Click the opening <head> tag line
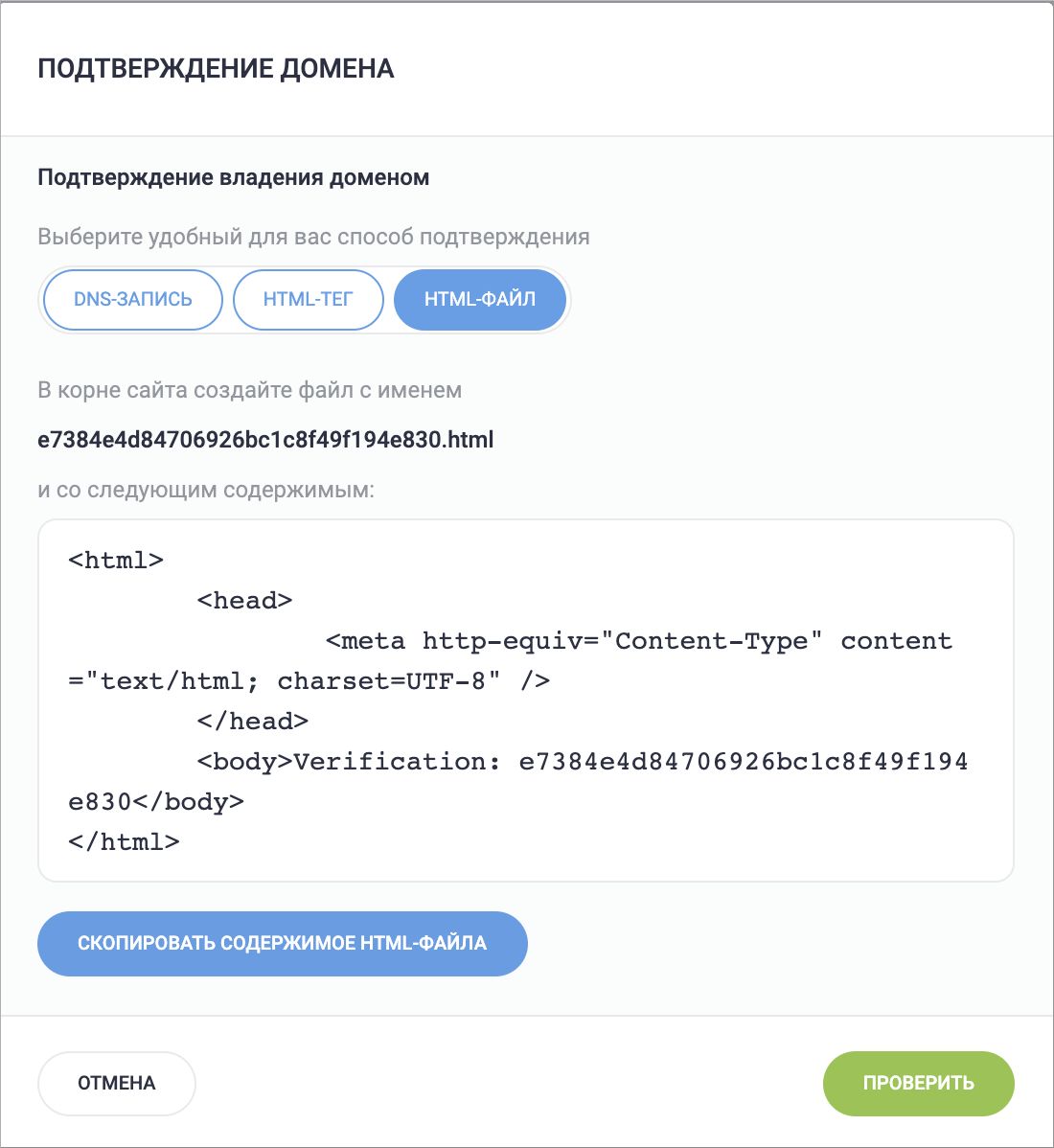Image resolution: width=1054 pixels, height=1148 pixels. pos(244,601)
